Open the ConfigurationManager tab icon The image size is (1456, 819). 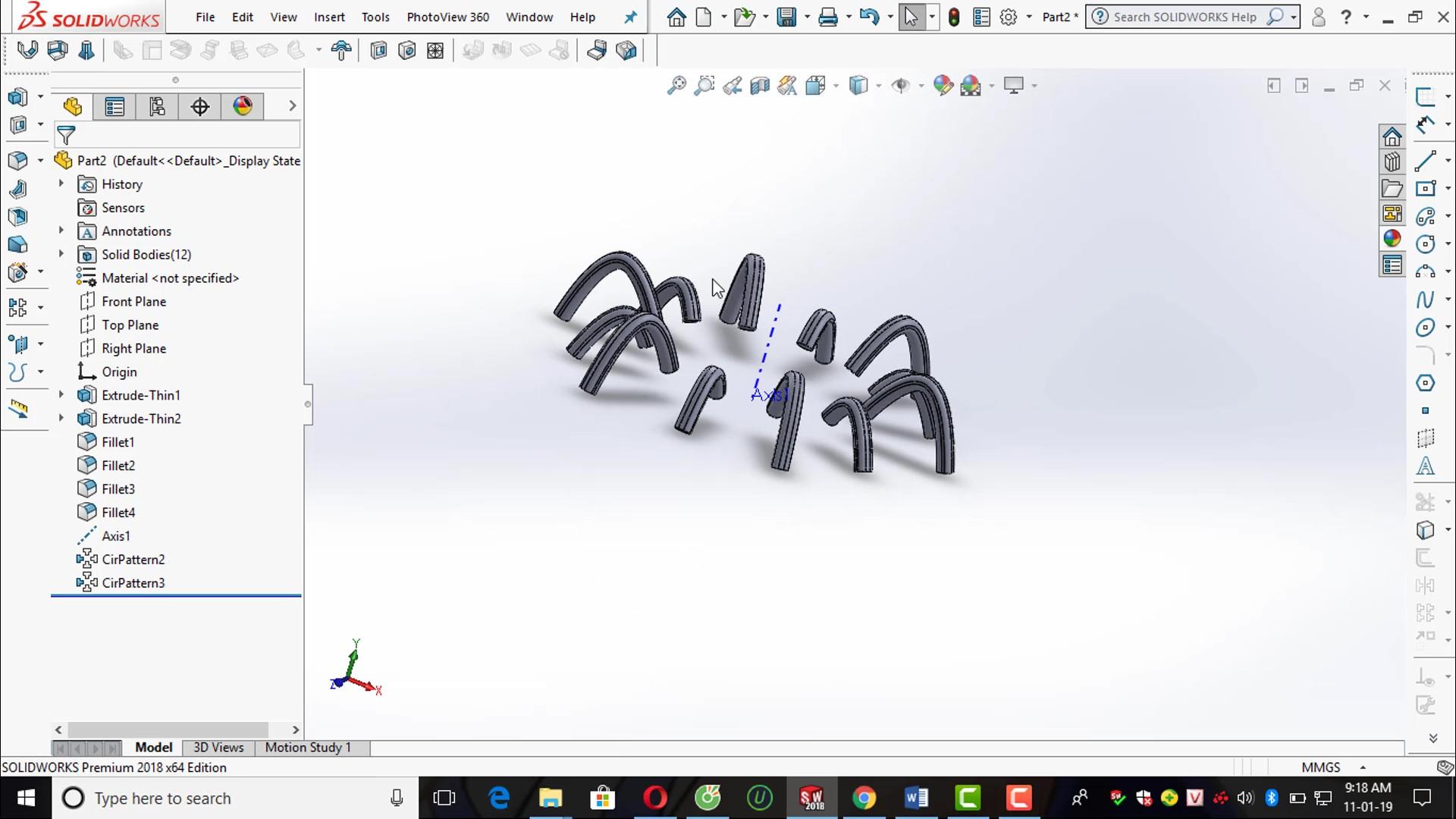pos(157,106)
